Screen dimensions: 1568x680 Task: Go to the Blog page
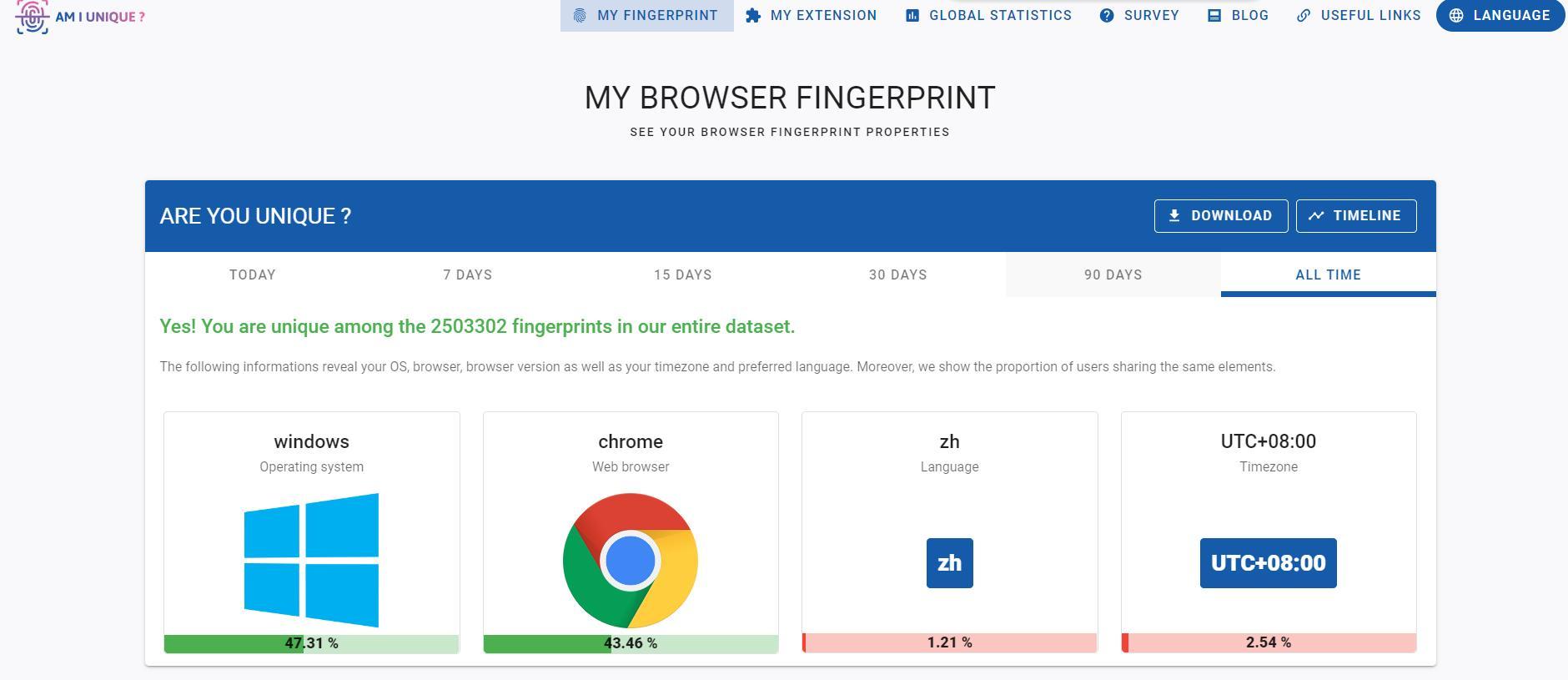[x=1239, y=16]
